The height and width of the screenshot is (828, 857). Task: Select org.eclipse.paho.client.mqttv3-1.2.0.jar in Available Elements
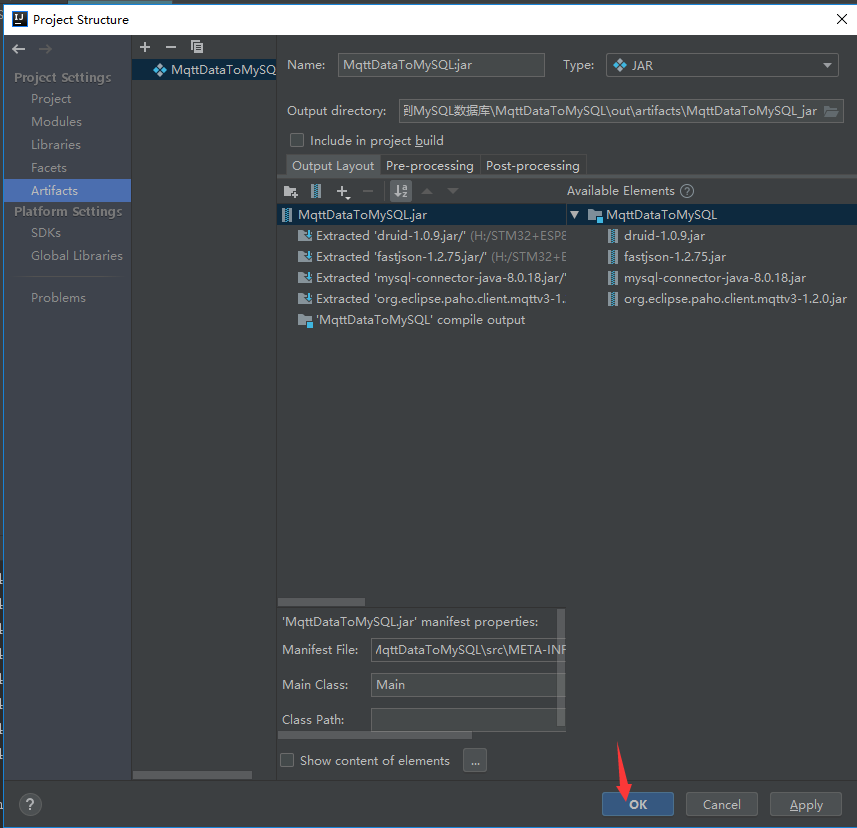tap(727, 299)
